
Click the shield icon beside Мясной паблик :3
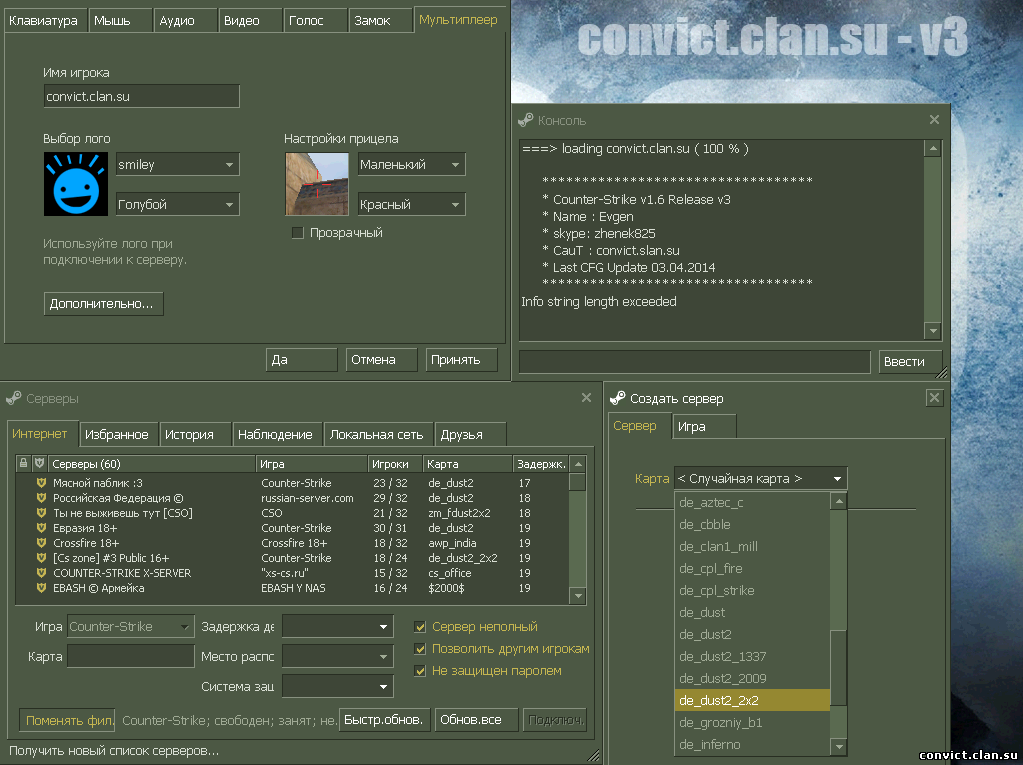click(41, 483)
